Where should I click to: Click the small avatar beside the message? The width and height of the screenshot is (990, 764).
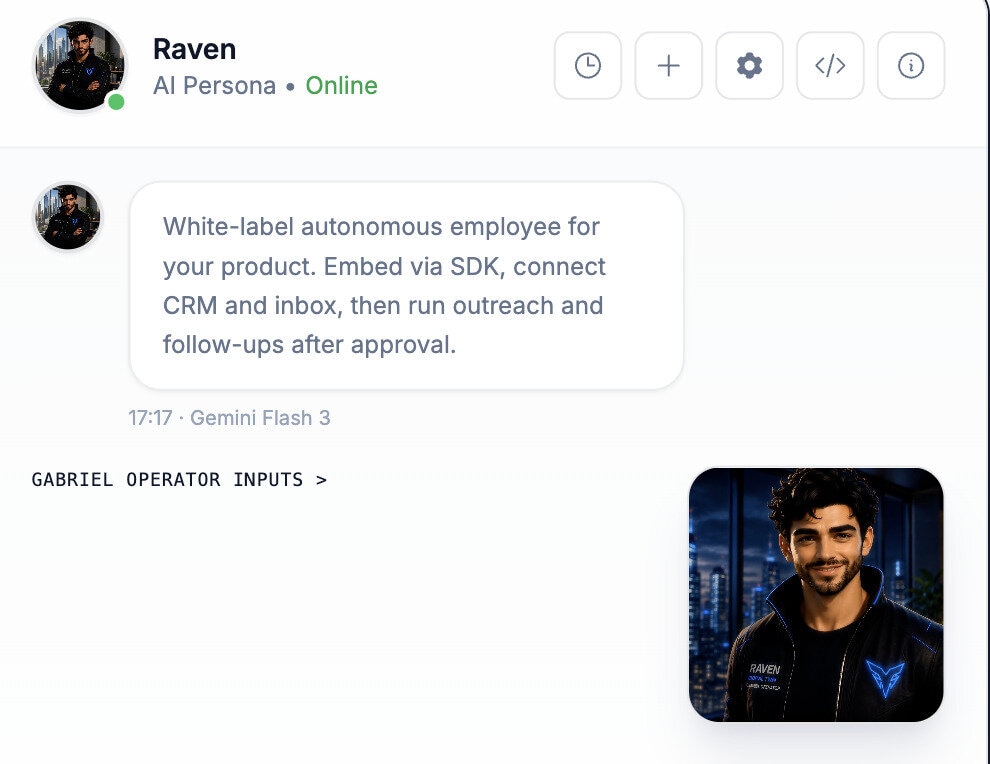click(68, 217)
